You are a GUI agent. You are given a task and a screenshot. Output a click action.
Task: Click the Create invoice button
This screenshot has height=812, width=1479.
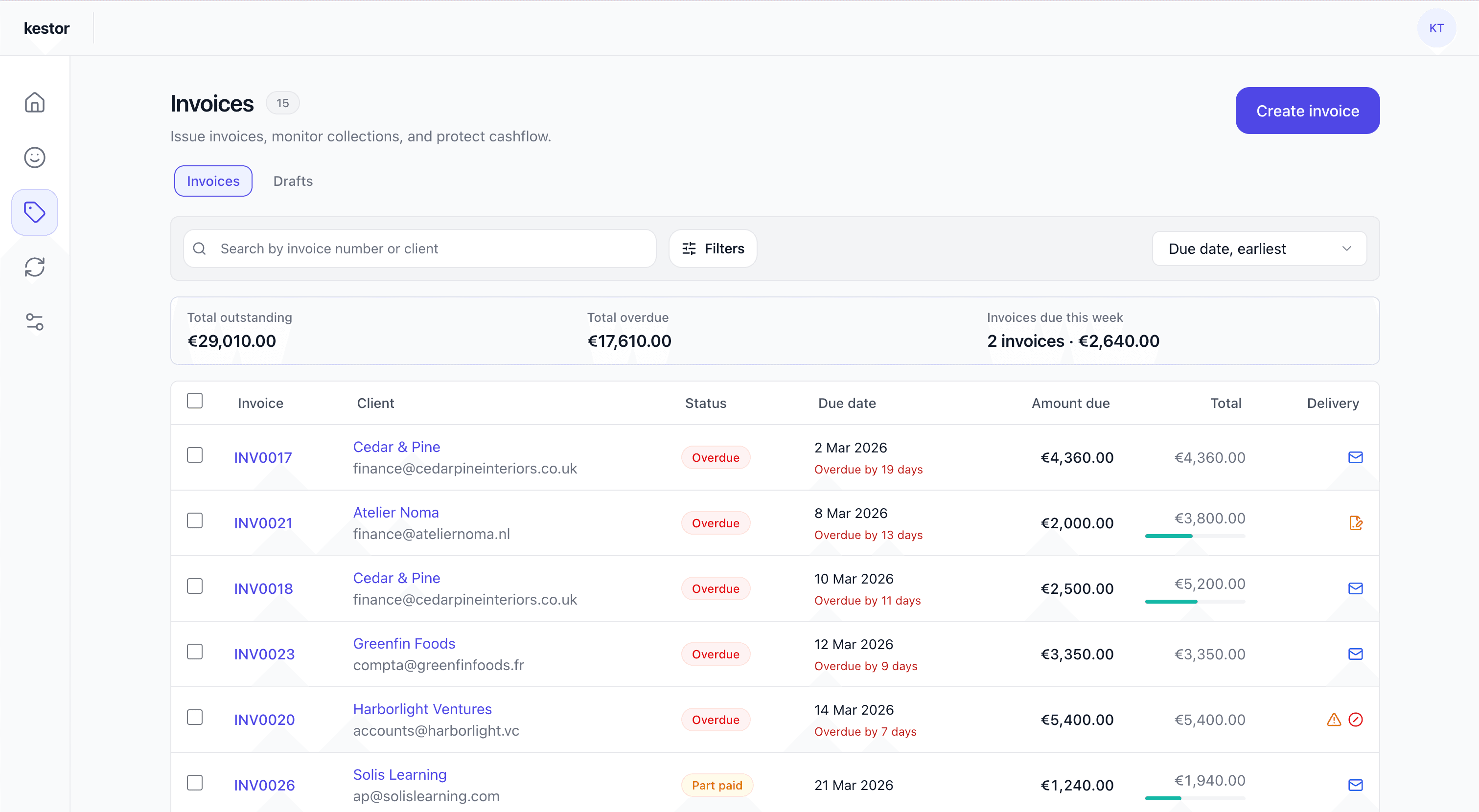1307,111
